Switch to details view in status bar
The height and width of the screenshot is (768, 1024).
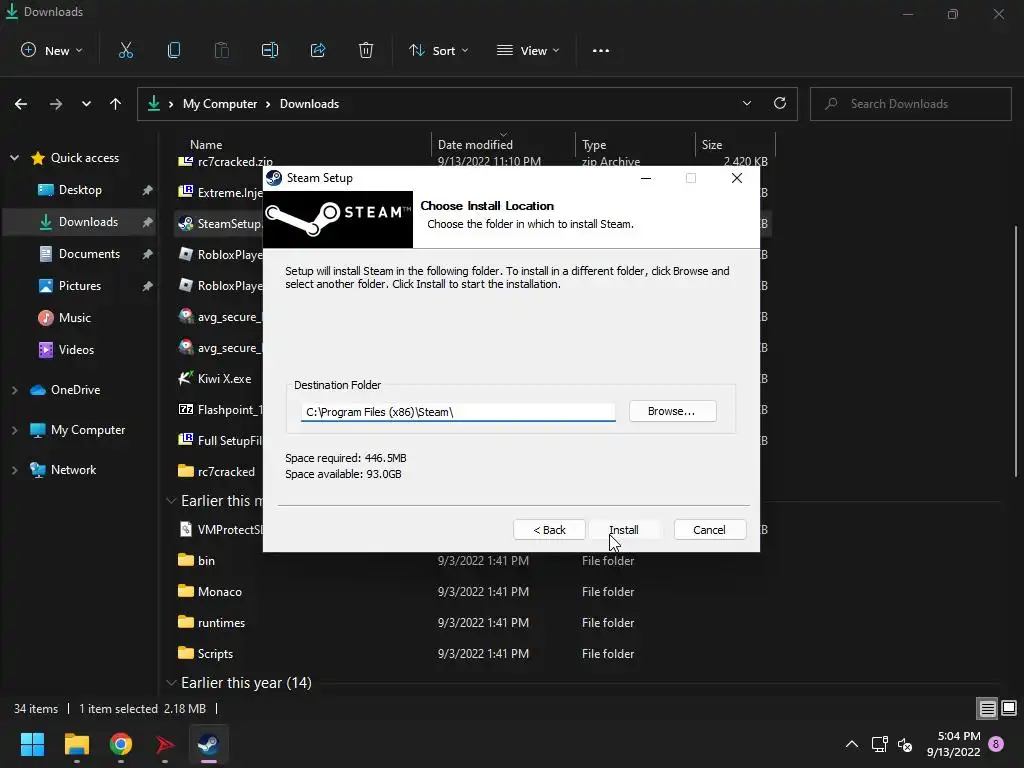click(987, 709)
